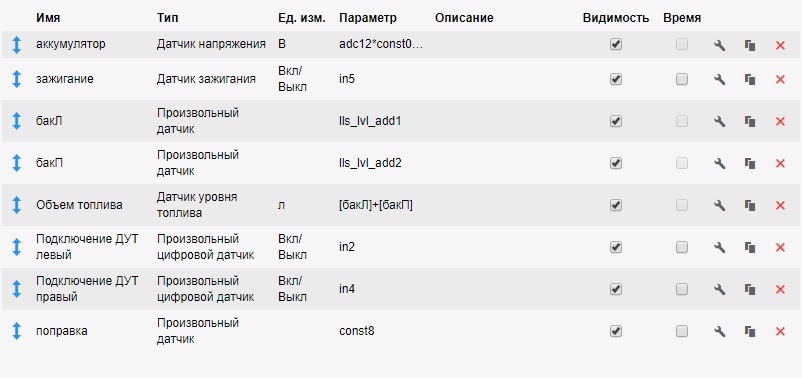Image resolution: width=802 pixels, height=378 pixels.
Task: Select the Параметр column header
Action: (367, 18)
